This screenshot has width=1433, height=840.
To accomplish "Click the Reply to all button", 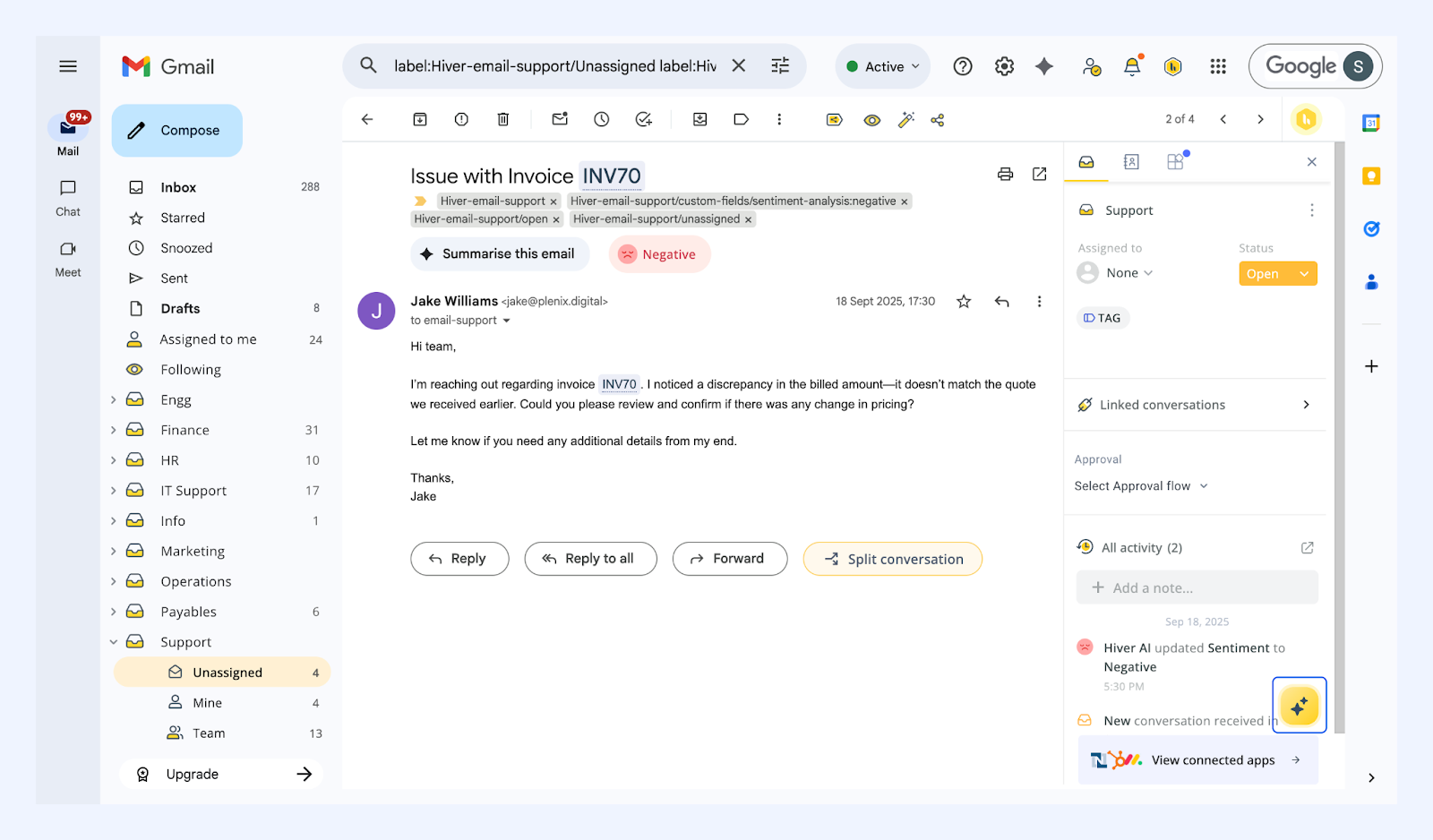I will coord(591,559).
